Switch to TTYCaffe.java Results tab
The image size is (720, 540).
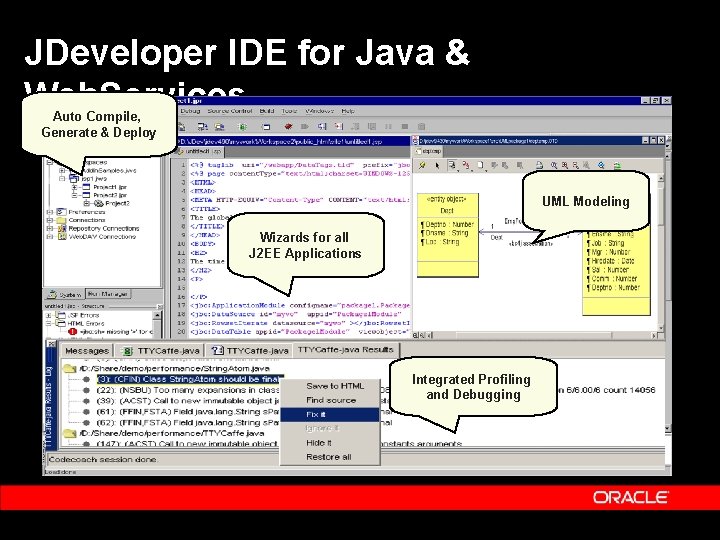pyautogui.click(x=346, y=350)
